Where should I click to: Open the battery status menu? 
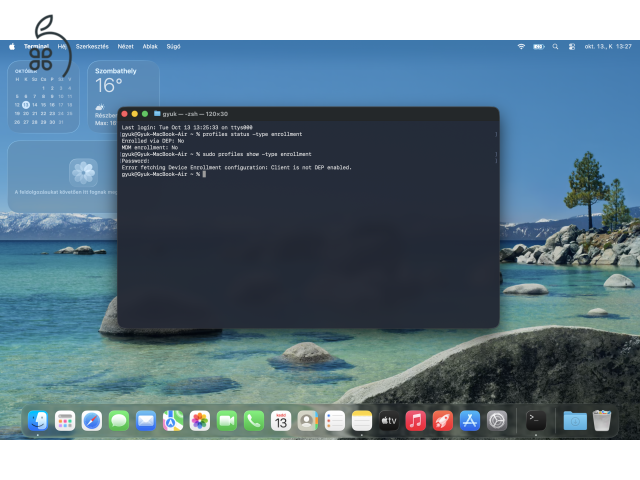539,47
